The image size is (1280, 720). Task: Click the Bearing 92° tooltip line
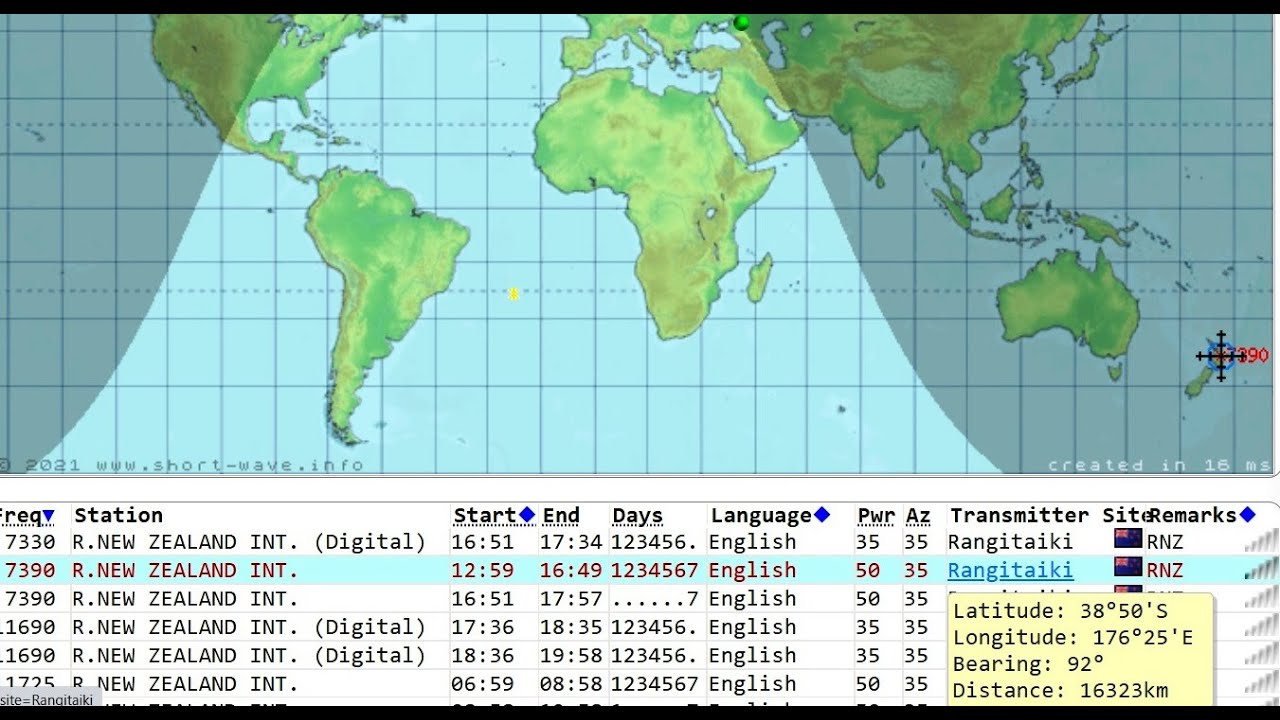(x=1029, y=664)
